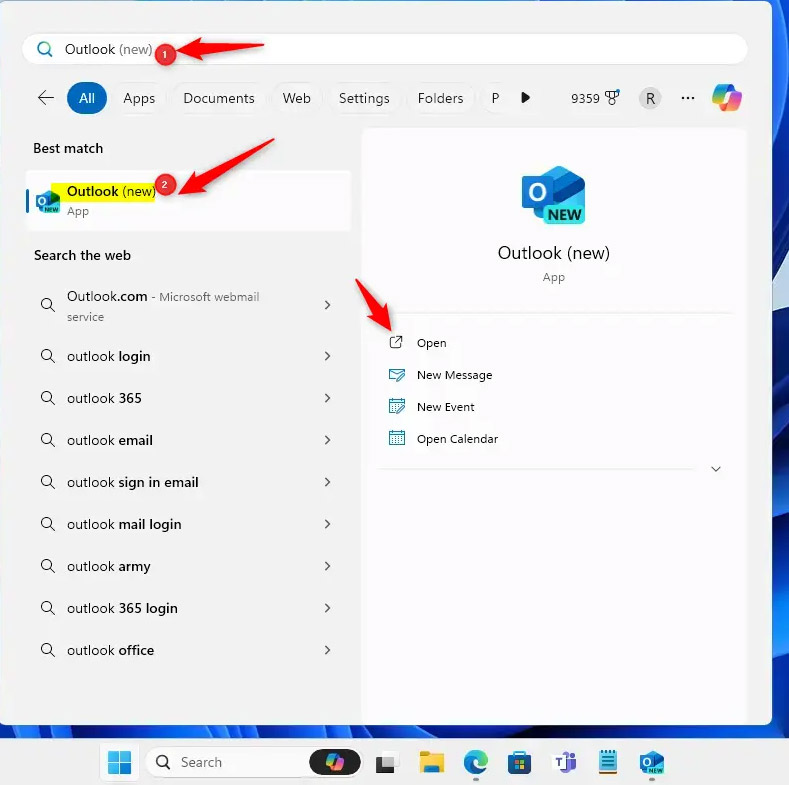Switch to the Documents filter tab
The image size is (789, 785).
click(219, 98)
